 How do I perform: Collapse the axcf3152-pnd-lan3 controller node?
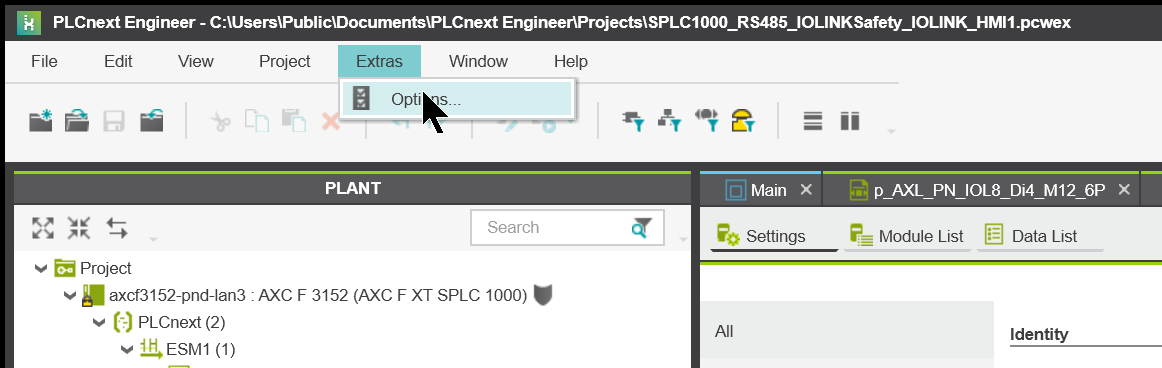[70, 295]
